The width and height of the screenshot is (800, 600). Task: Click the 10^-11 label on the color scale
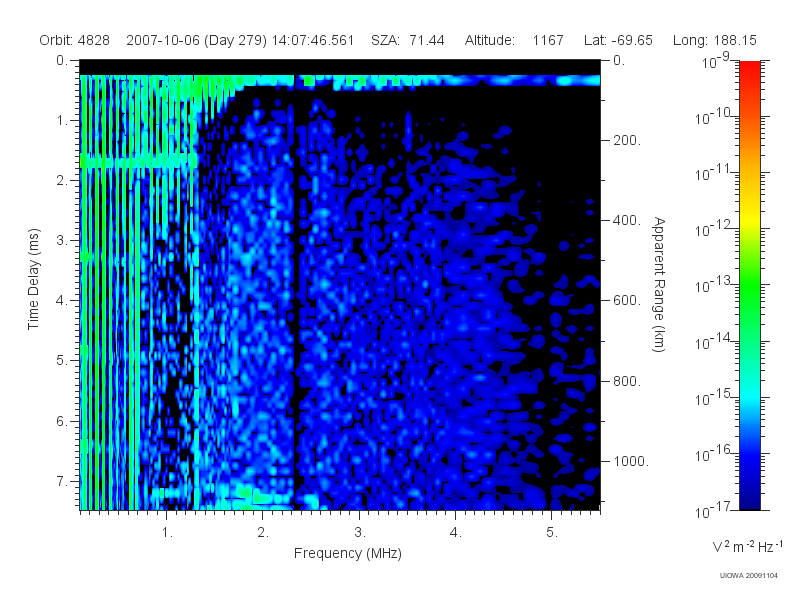point(714,173)
